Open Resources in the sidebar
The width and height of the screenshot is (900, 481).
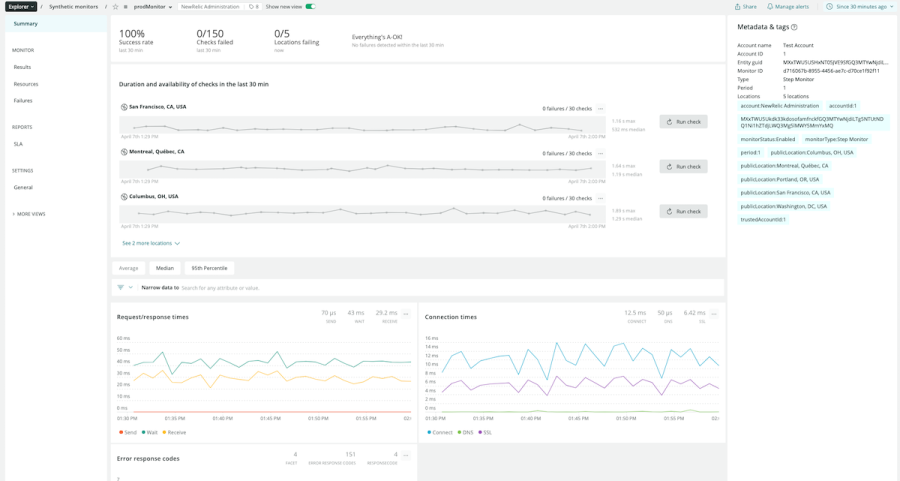tap(26, 84)
